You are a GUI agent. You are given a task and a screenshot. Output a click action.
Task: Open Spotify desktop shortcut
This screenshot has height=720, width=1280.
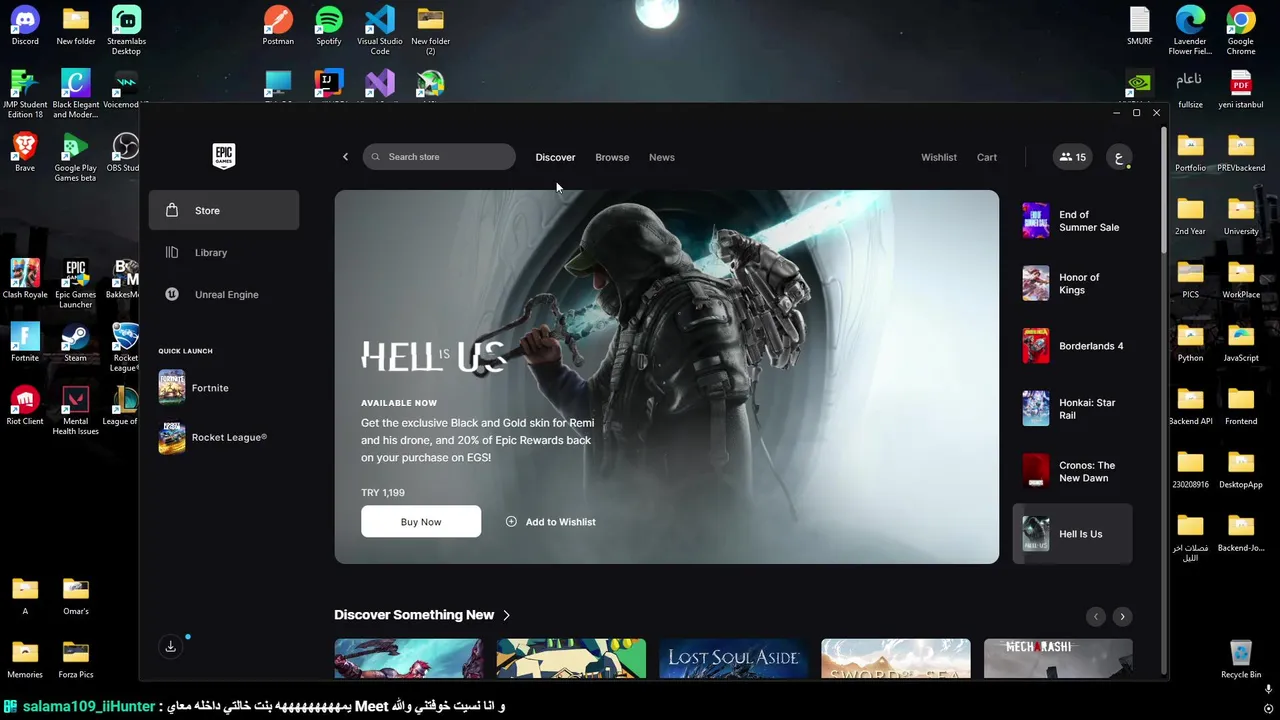pos(329,26)
